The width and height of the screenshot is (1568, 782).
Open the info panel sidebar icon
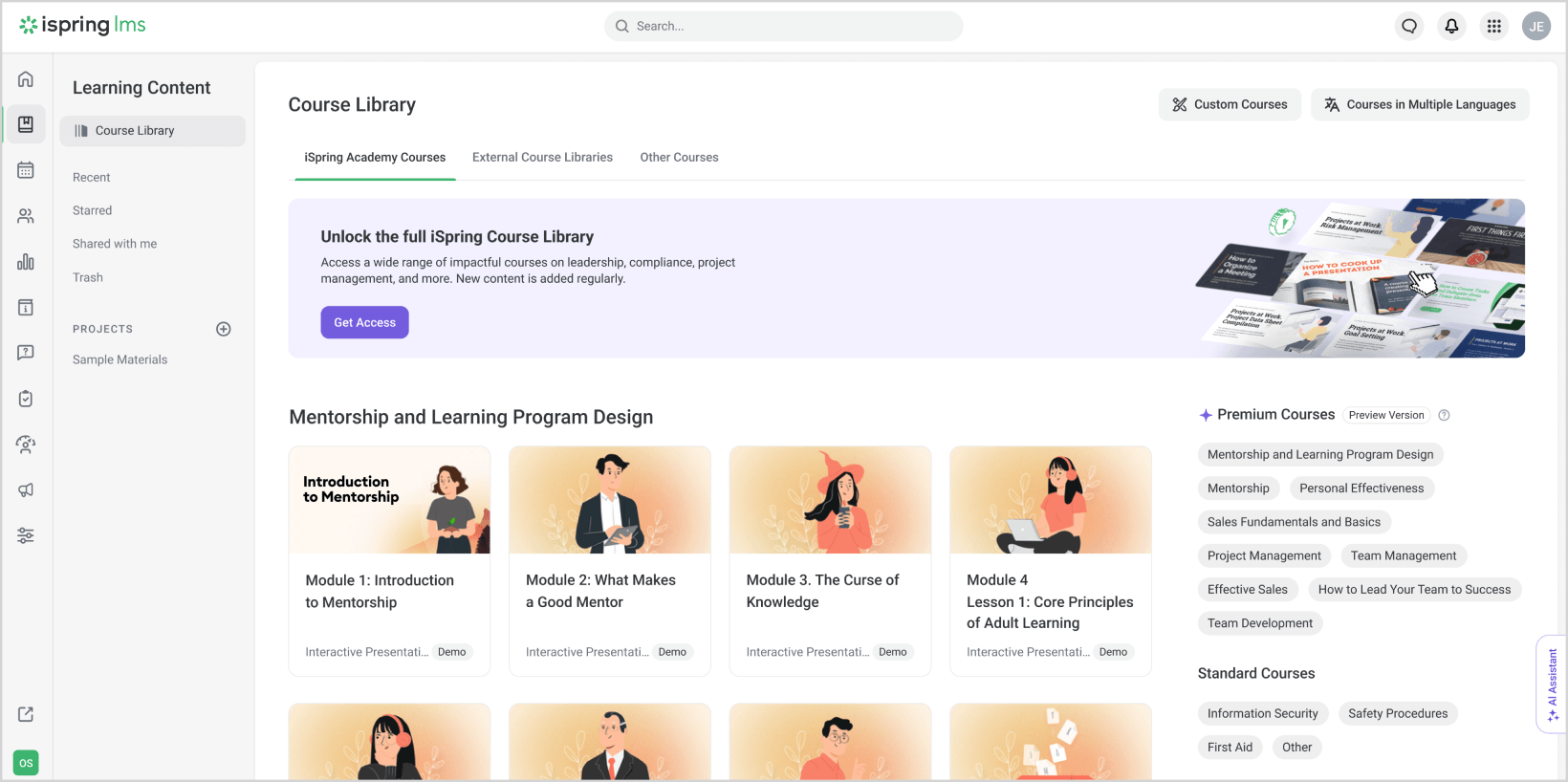26,308
